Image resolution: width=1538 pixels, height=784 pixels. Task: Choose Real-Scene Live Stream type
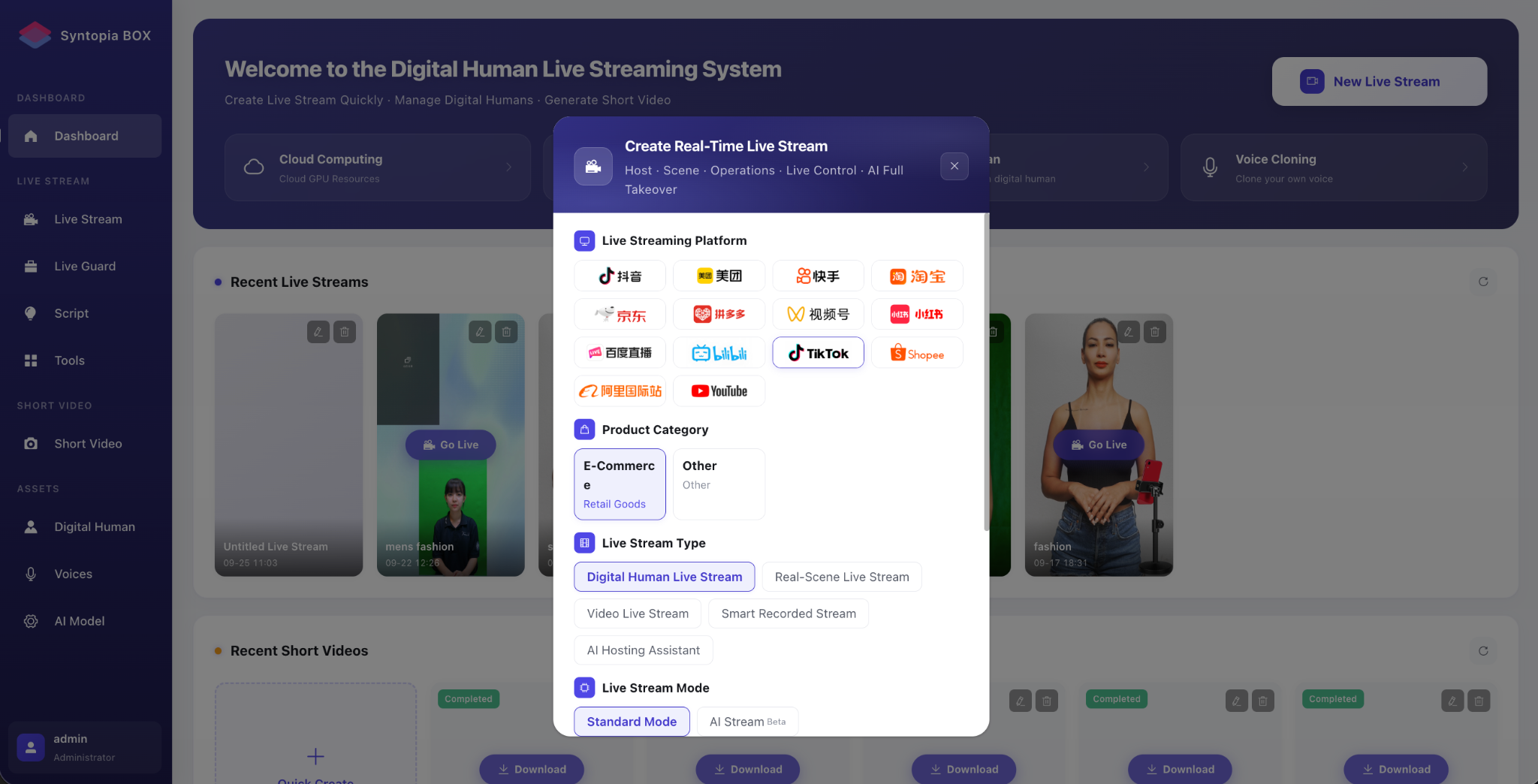842,577
